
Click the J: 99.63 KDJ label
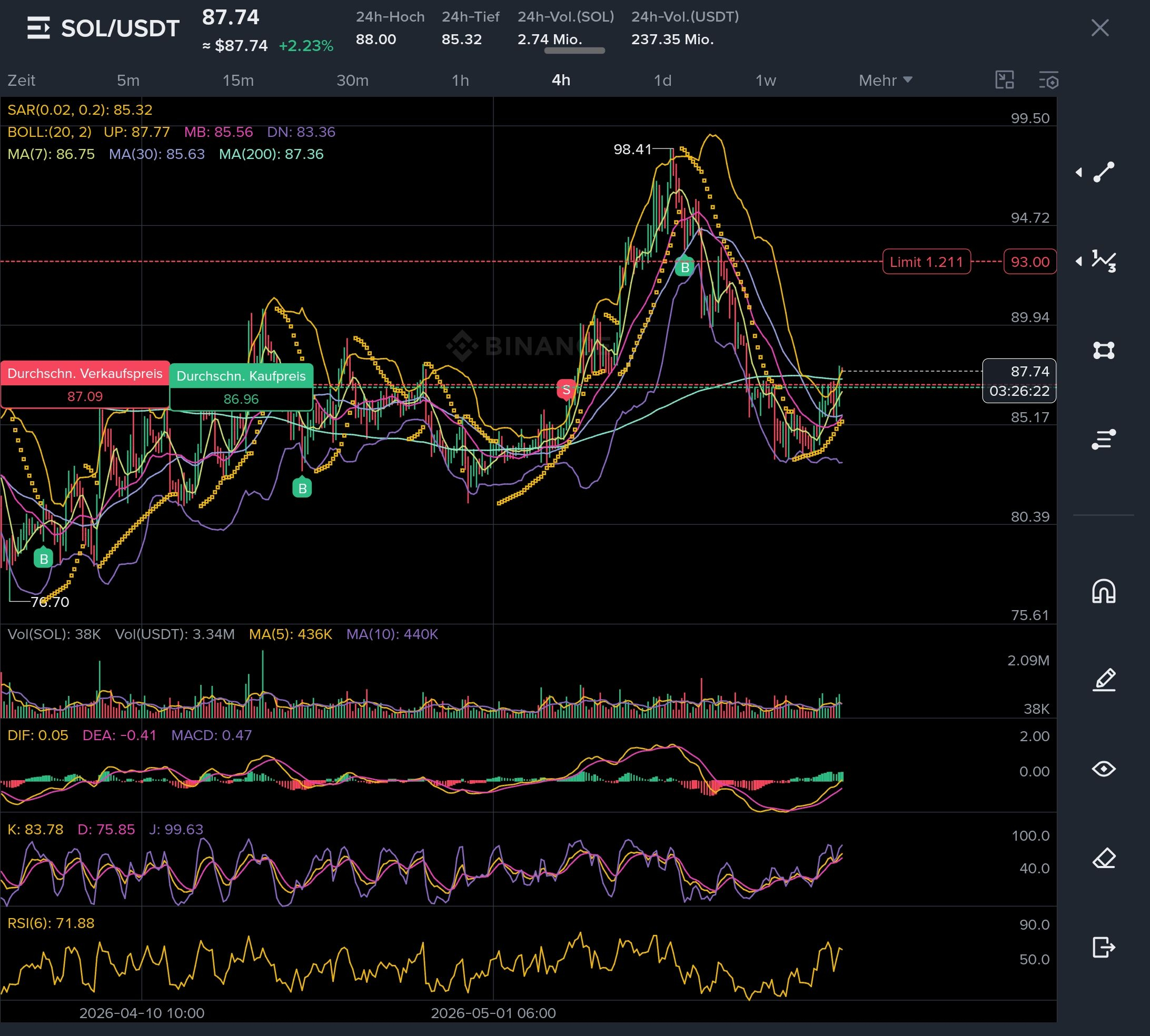coord(176,829)
